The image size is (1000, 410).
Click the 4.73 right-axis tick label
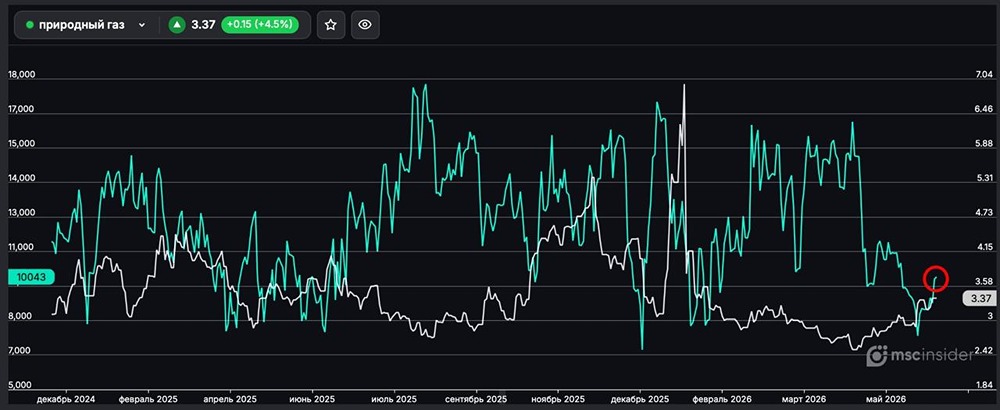click(x=984, y=212)
